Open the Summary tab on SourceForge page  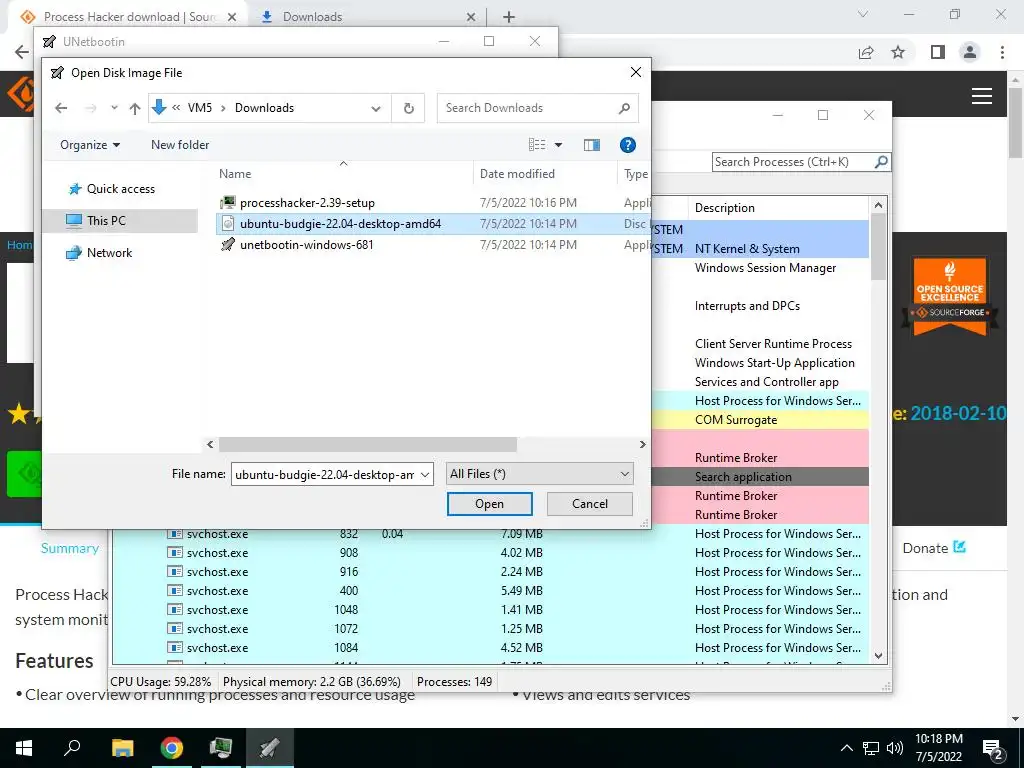click(x=70, y=549)
